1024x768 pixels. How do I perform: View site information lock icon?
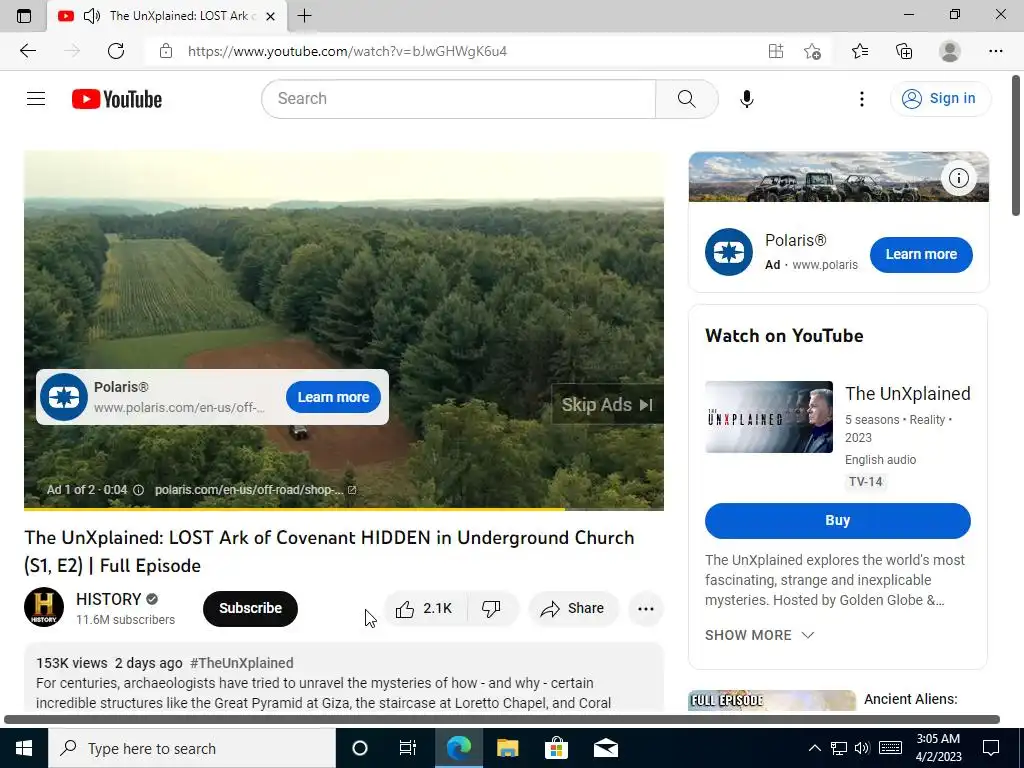pos(166,51)
